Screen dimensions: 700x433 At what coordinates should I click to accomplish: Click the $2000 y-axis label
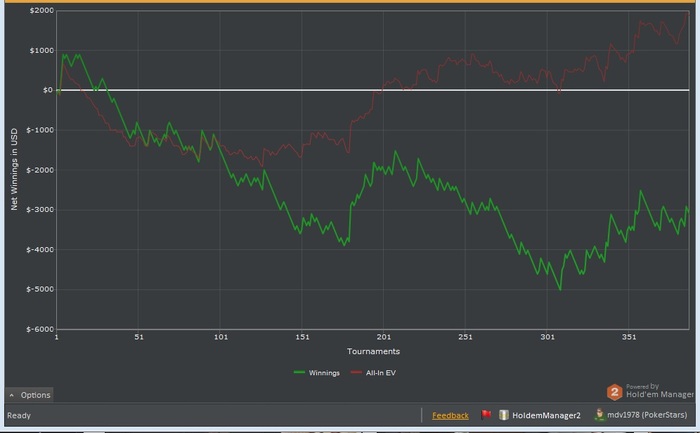pyautogui.click(x=42, y=10)
